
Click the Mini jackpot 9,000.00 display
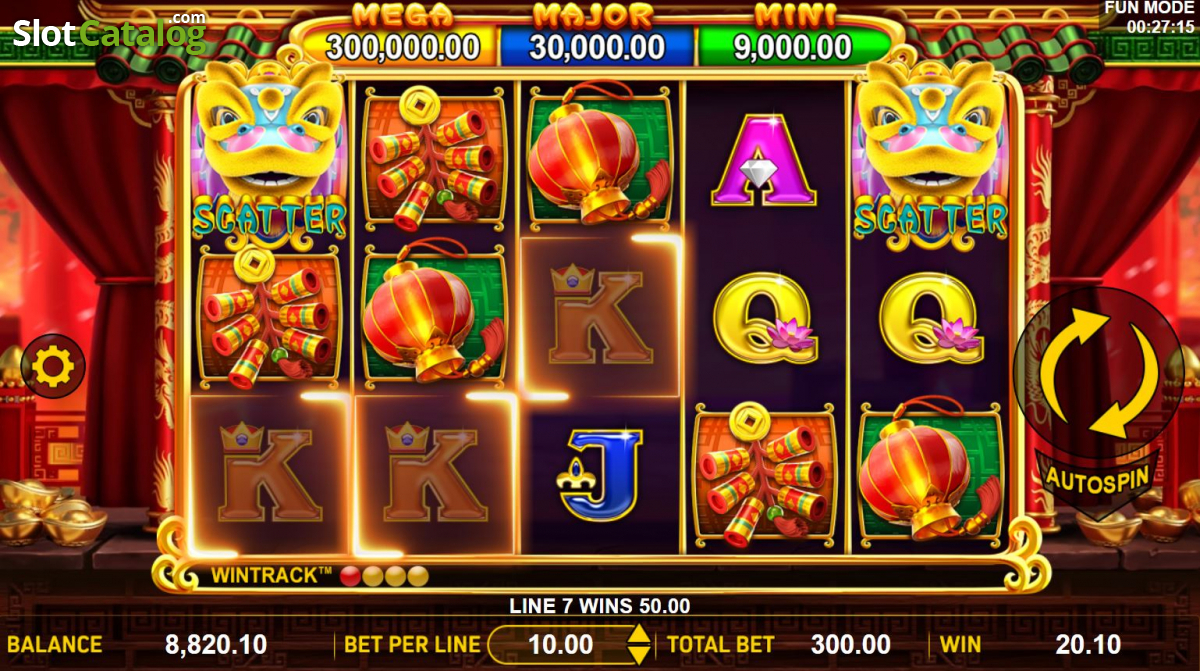point(793,46)
